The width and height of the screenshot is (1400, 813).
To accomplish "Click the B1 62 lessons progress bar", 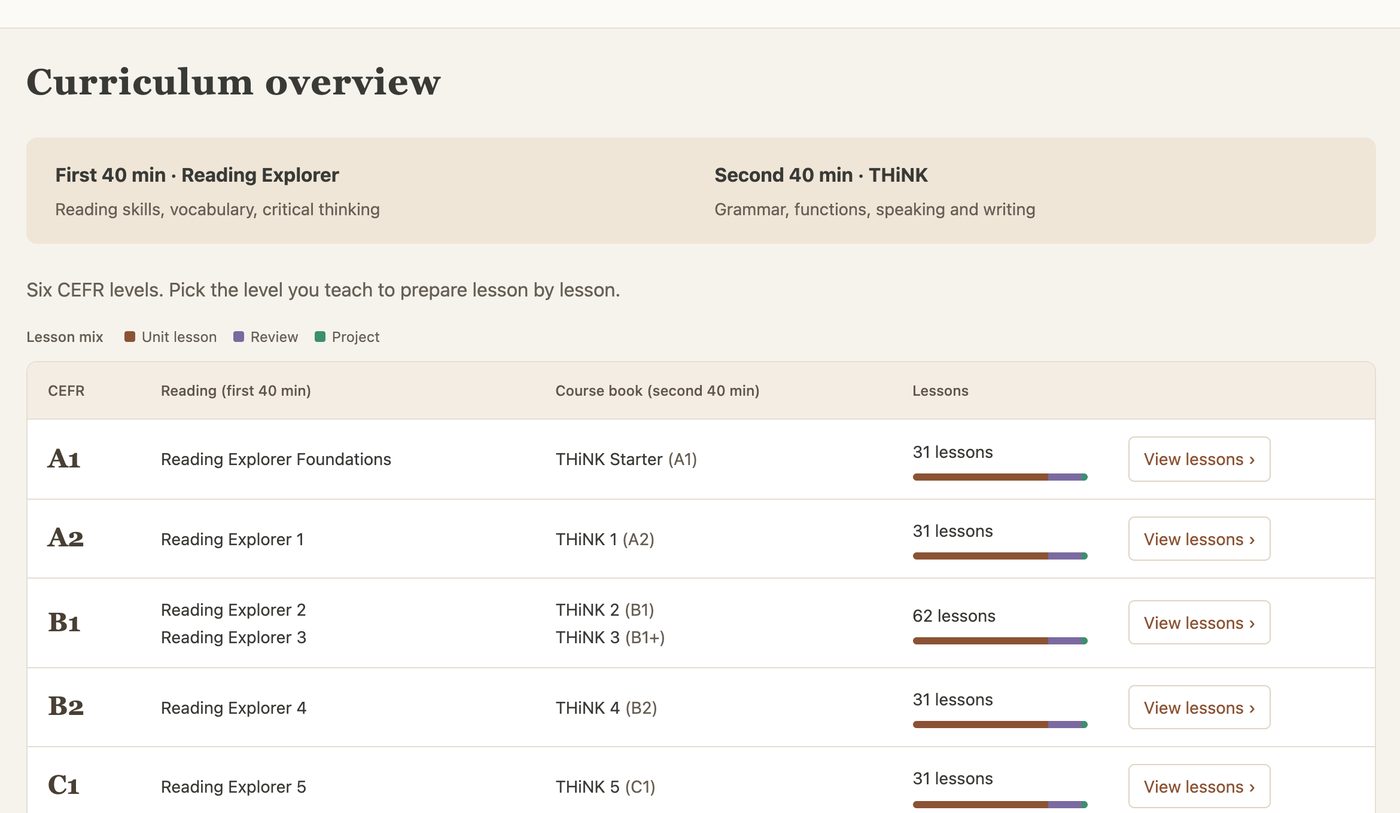I will point(1000,641).
